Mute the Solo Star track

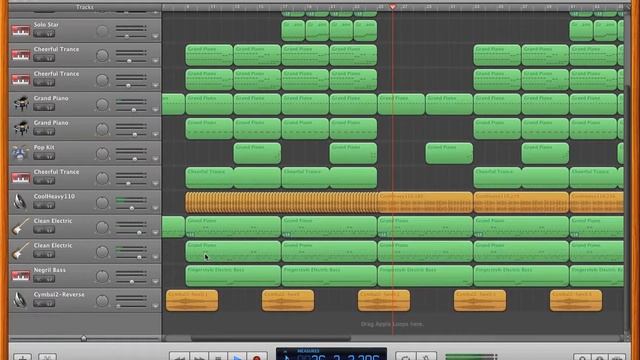click(39, 34)
